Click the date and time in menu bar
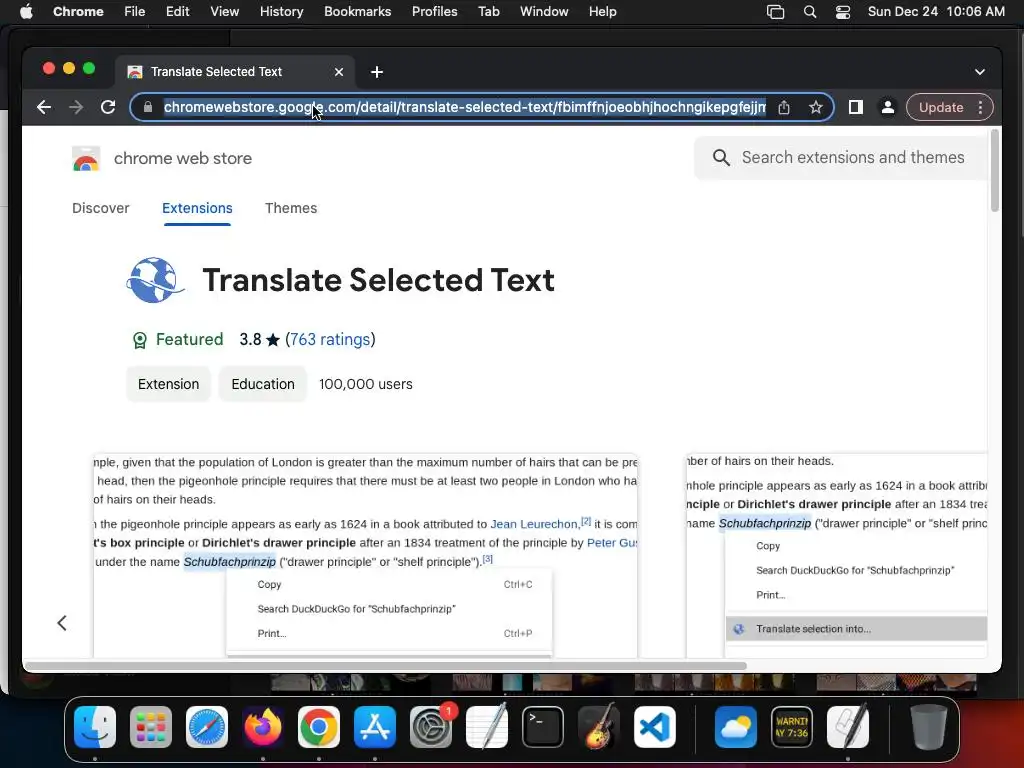The image size is (1024, 768). pos(936,12)
